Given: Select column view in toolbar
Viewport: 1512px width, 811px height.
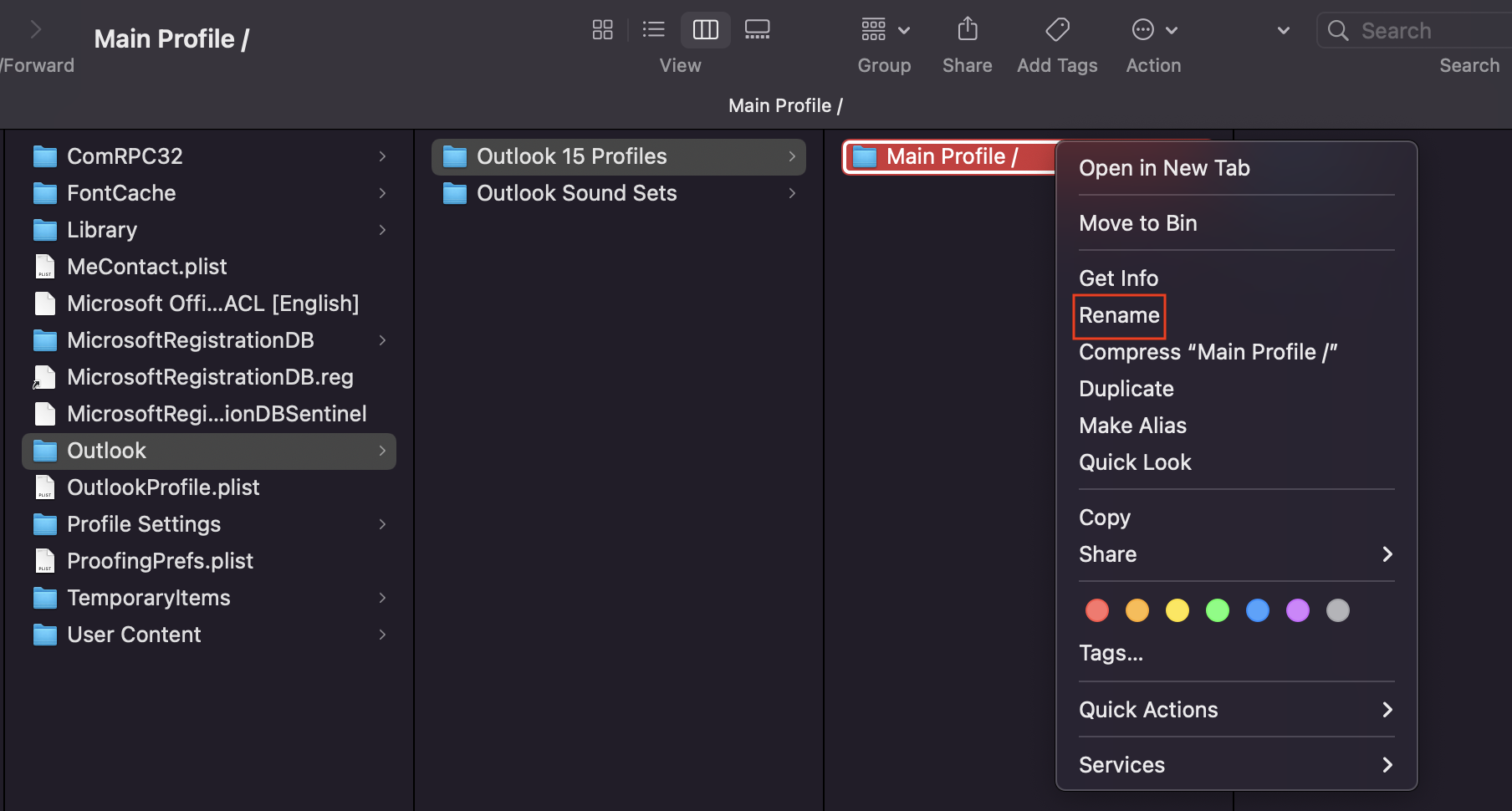Looking at the screenshot, I should pos(705,30).
